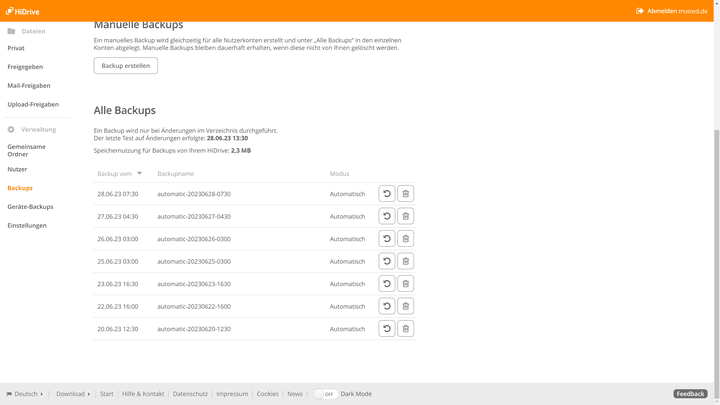The image size is (720, 405).
Task: Delete backup automatic-20230623-1630
Action: click(x=405, y=284)
